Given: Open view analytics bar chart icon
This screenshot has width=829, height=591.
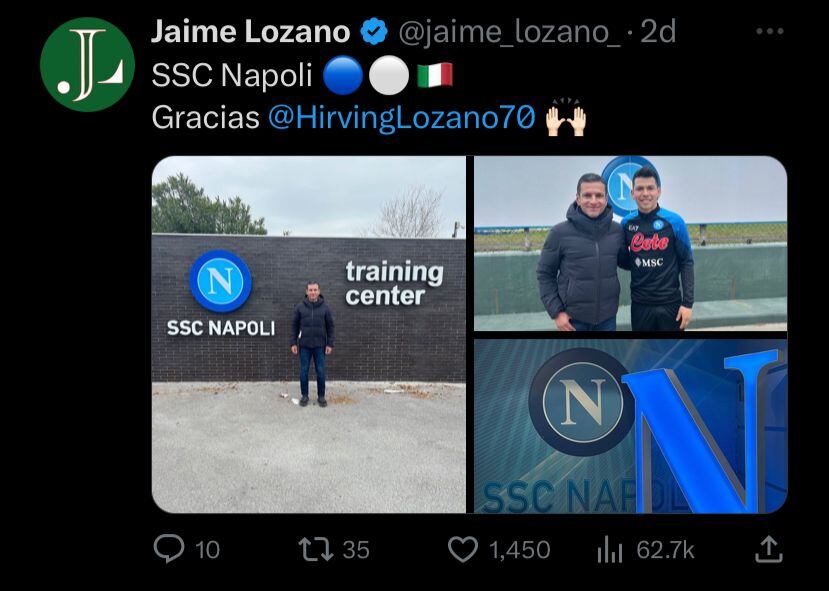Looking at the screenshot, I should [610, 550].
